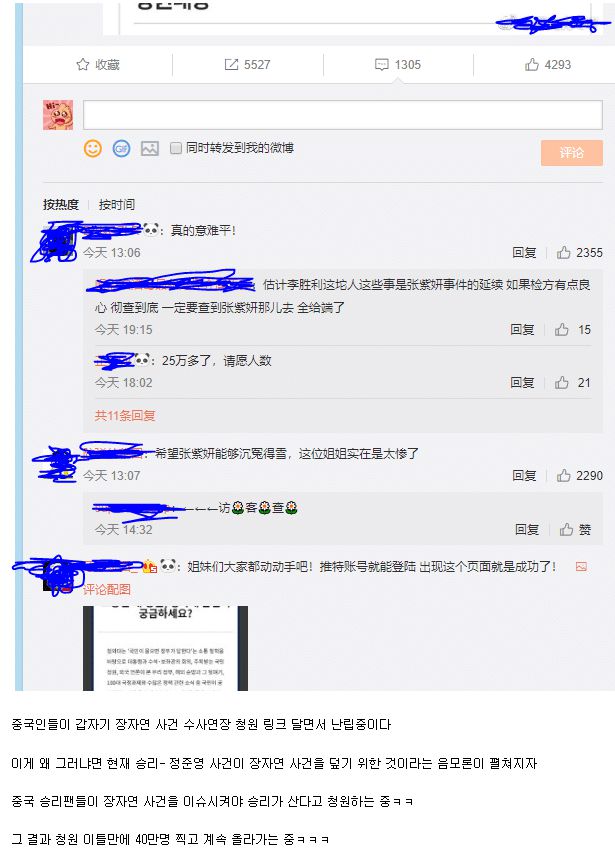Like the reply with 15 likes
This screenshot has width=615, height=867.
coord(561,330)
